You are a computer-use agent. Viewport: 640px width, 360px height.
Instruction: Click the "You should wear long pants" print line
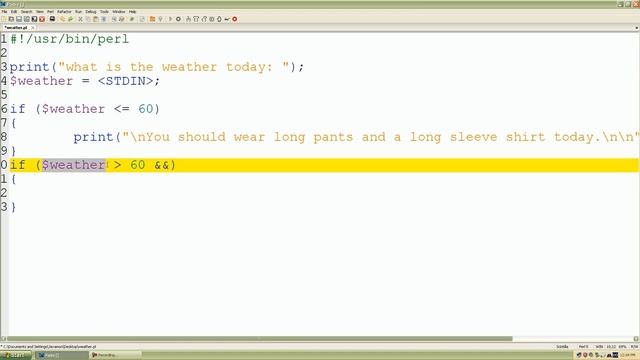356,137
